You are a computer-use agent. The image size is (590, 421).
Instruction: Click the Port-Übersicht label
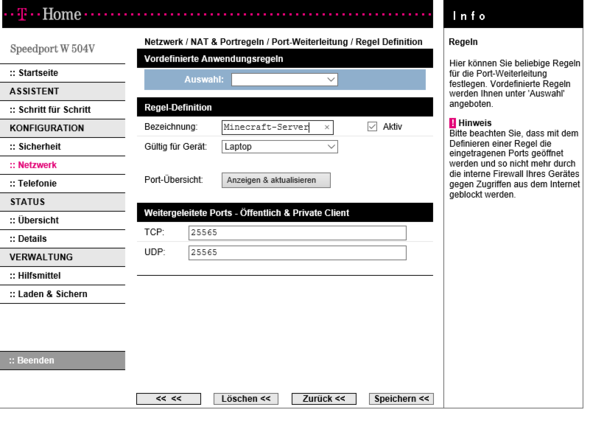point(173,180)
